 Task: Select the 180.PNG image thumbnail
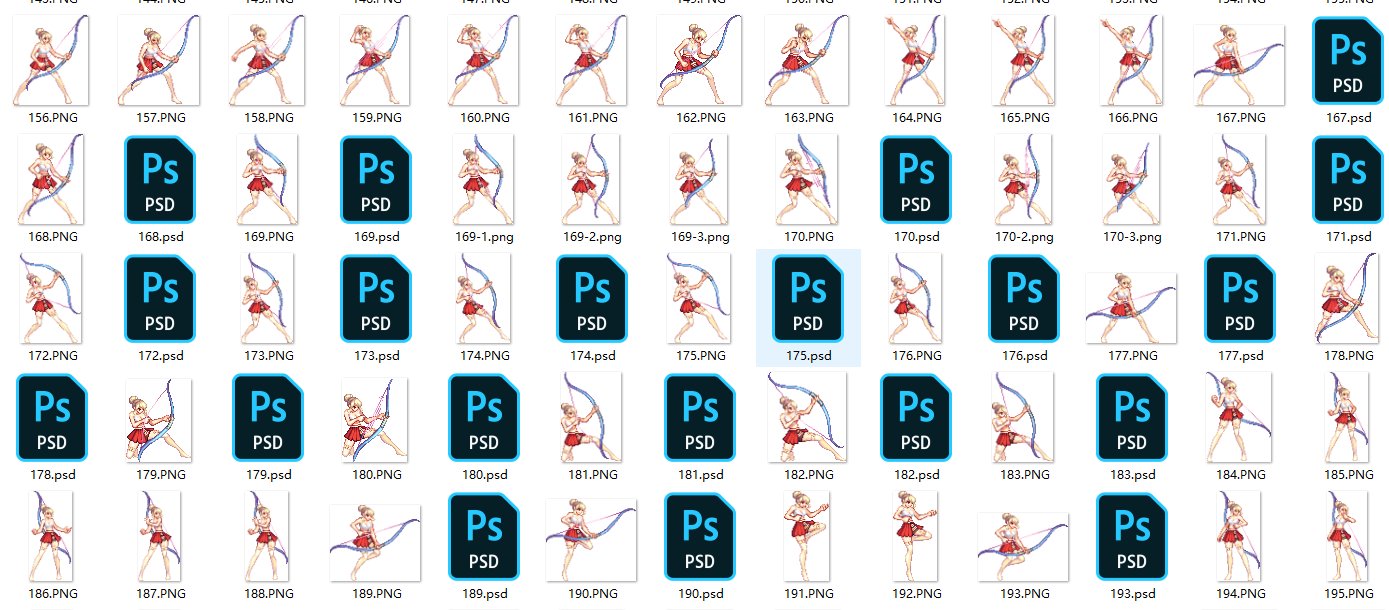(x=376, y=420)
